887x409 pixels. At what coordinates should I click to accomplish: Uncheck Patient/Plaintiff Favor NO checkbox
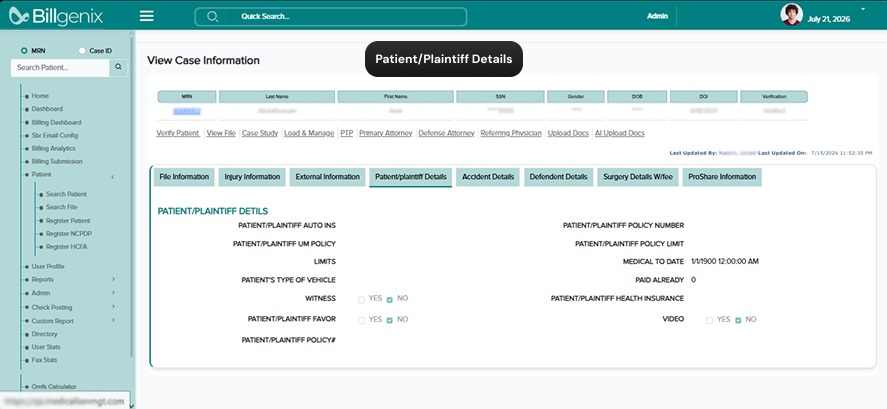[389, 320]
